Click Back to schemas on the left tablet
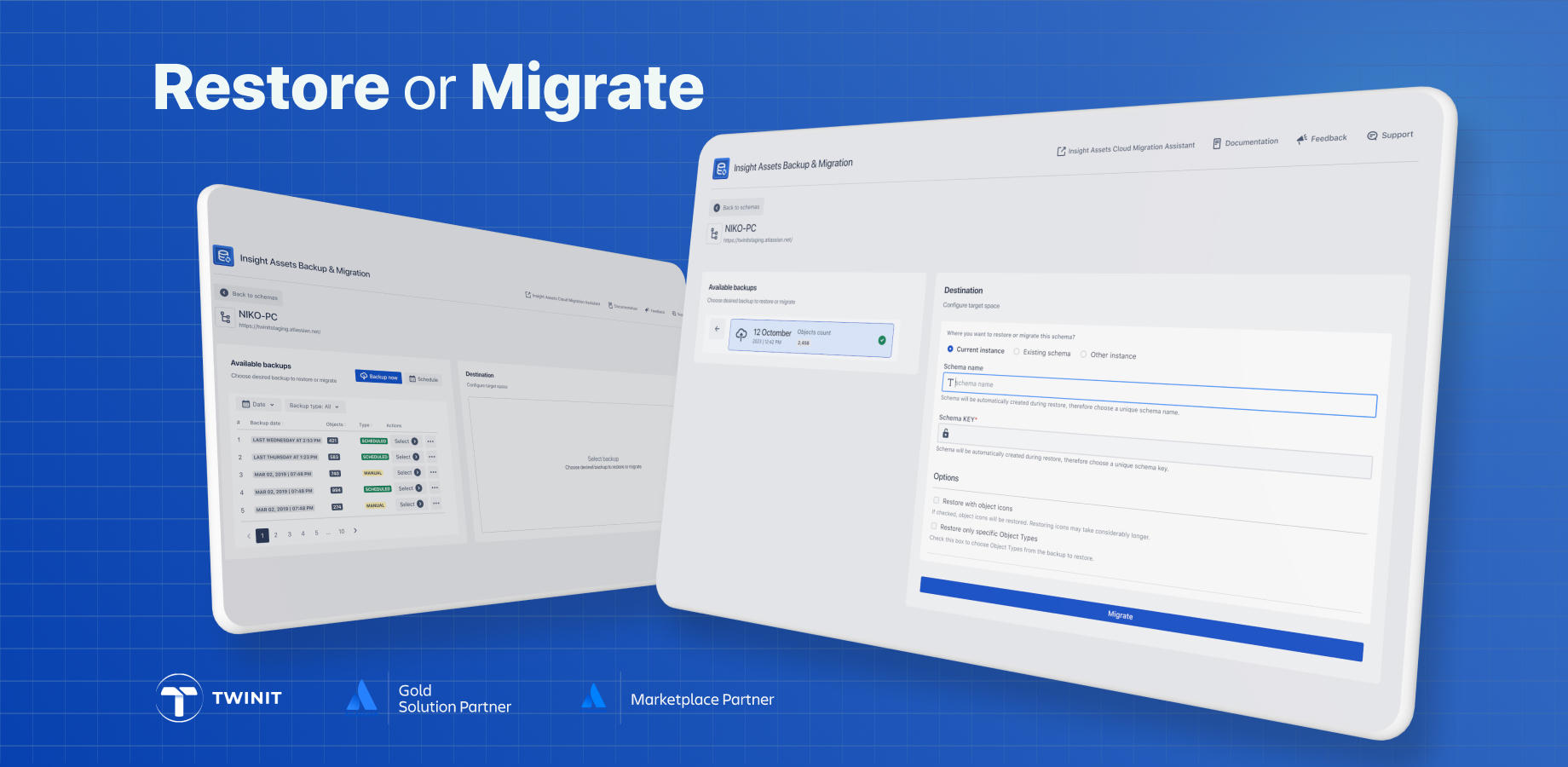1568x767 pixels. coord(249,295)
